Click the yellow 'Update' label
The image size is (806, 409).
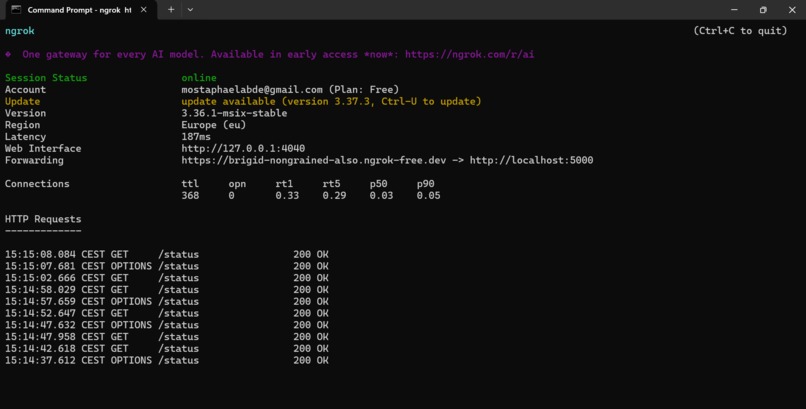click(23, 101)
